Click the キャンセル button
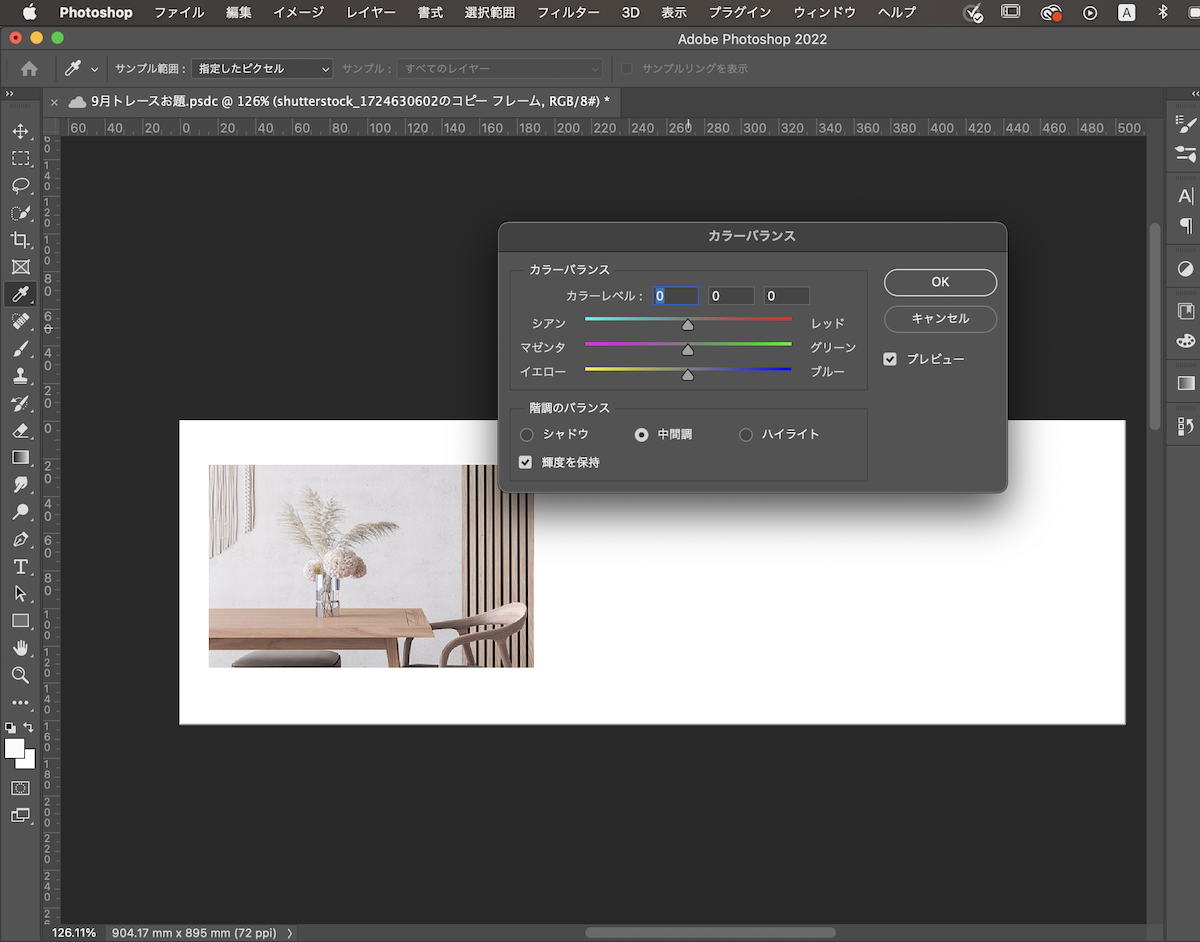Viewport: 1200px width, 942px height. [939, 319]
